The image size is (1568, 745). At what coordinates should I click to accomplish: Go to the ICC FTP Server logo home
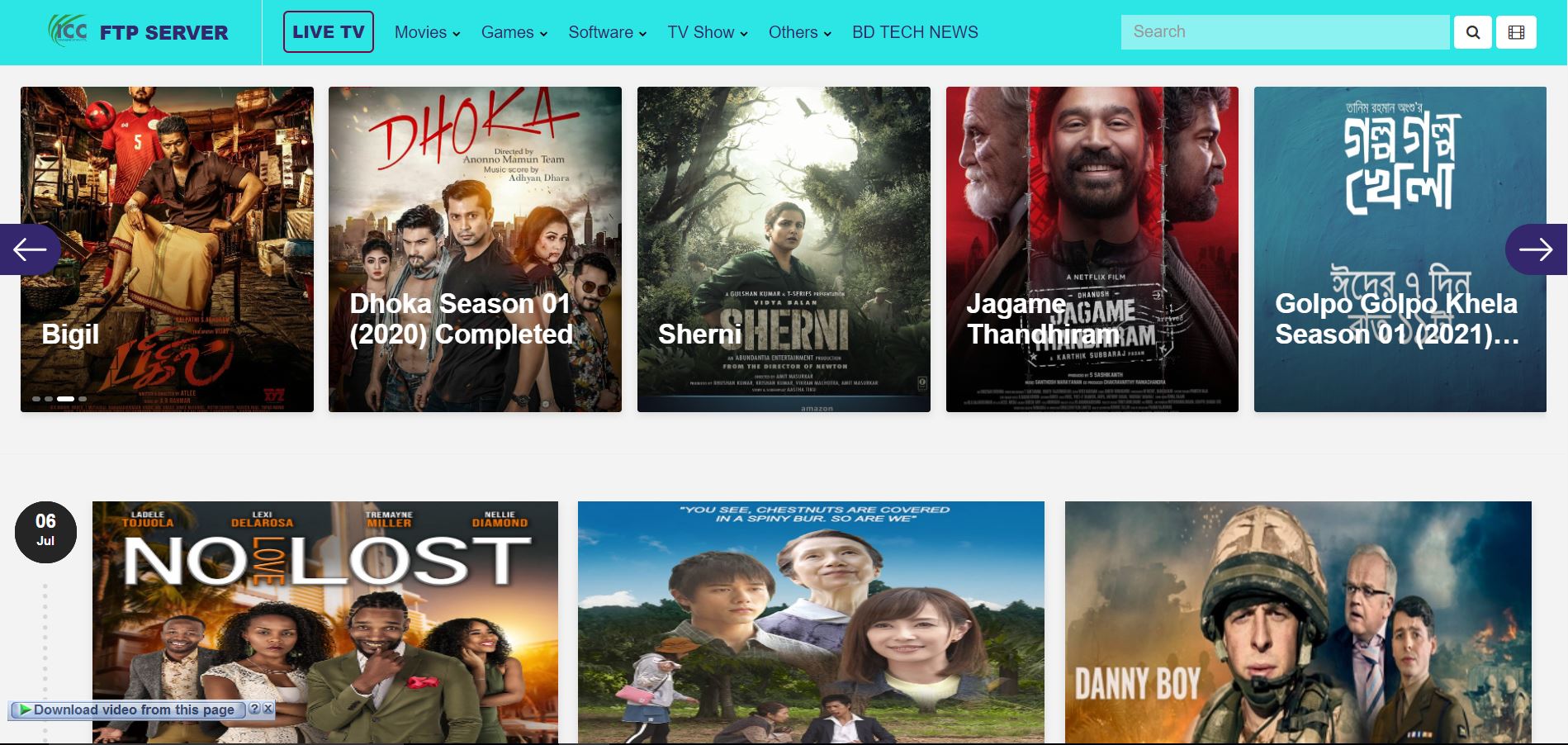(138, 31)
